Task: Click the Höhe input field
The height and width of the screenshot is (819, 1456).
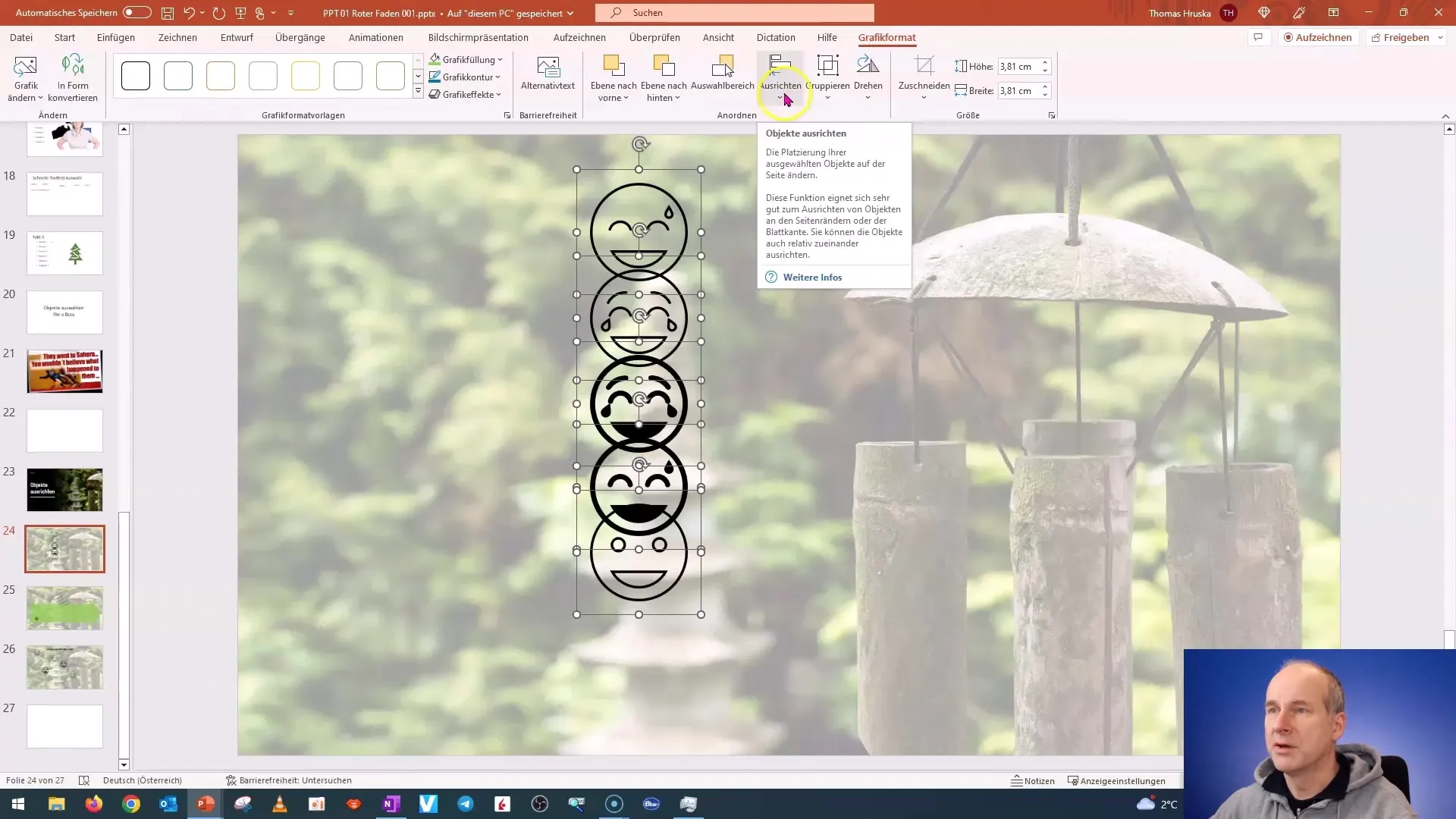Action: click(1018, 67)
